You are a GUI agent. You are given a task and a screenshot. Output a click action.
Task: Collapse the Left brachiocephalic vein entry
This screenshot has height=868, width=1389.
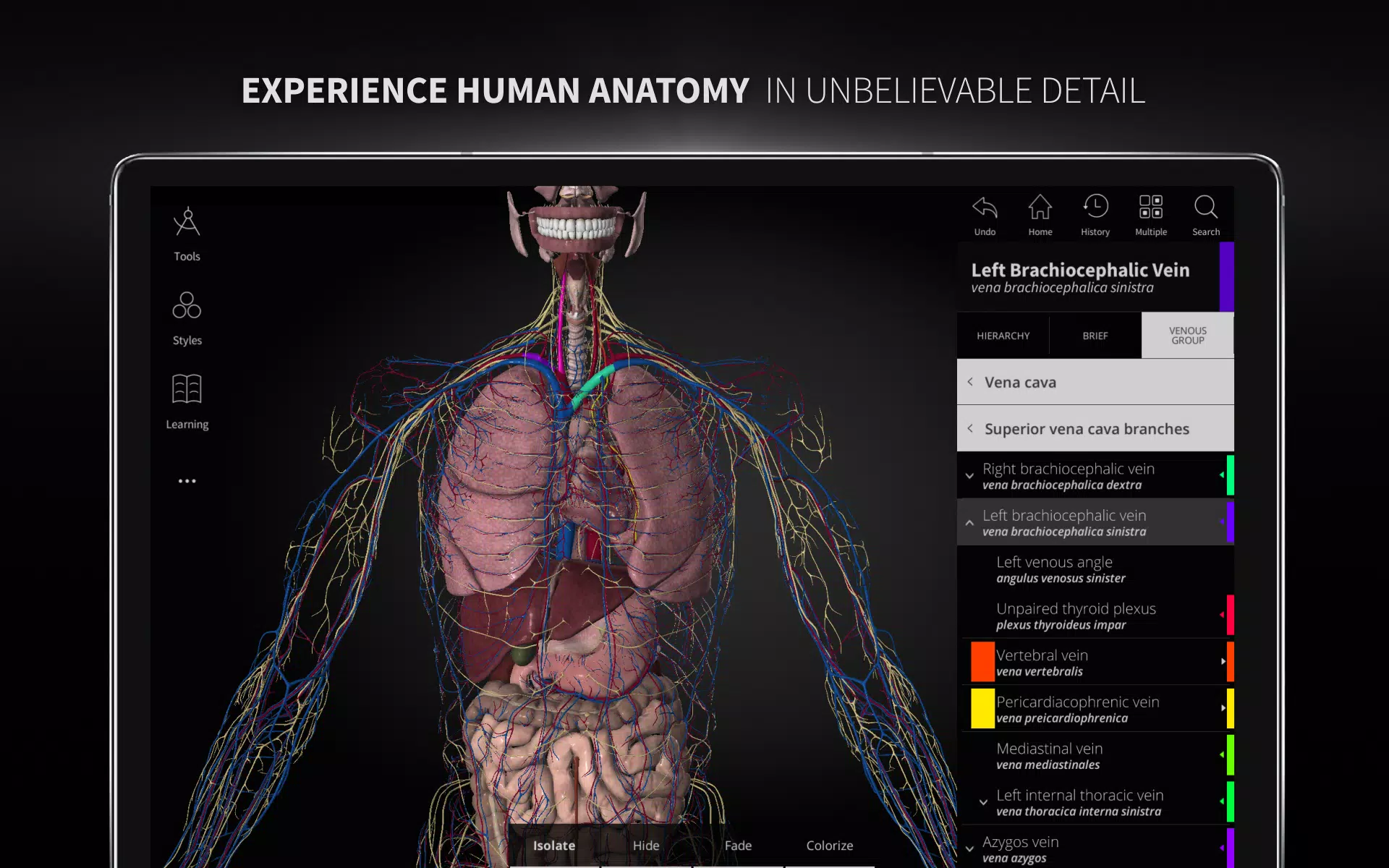(970, 522)
